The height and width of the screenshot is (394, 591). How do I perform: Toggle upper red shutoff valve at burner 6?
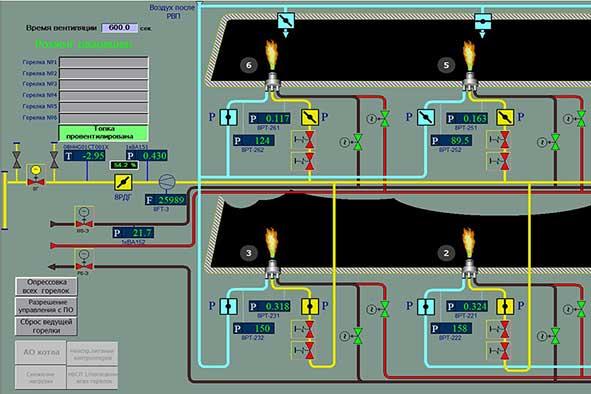pos(309,140)
